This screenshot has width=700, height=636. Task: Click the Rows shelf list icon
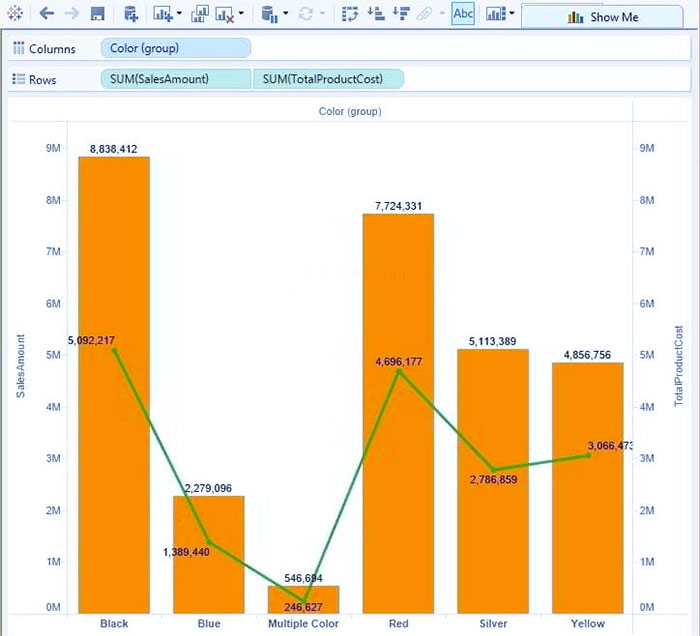(x=19, y=79)
